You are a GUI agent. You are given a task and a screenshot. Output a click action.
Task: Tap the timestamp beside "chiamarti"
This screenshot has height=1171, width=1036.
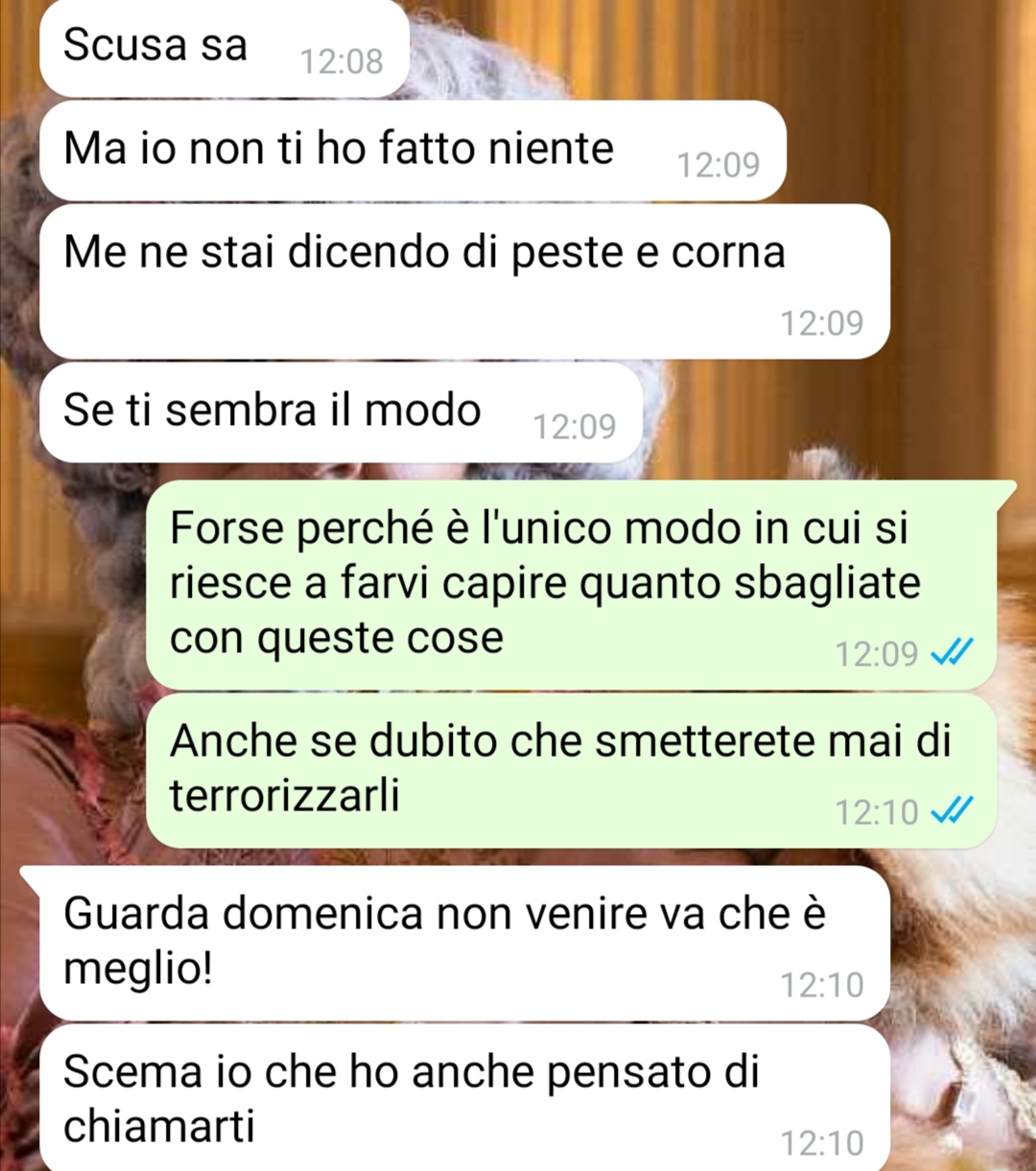[822, 1143]
